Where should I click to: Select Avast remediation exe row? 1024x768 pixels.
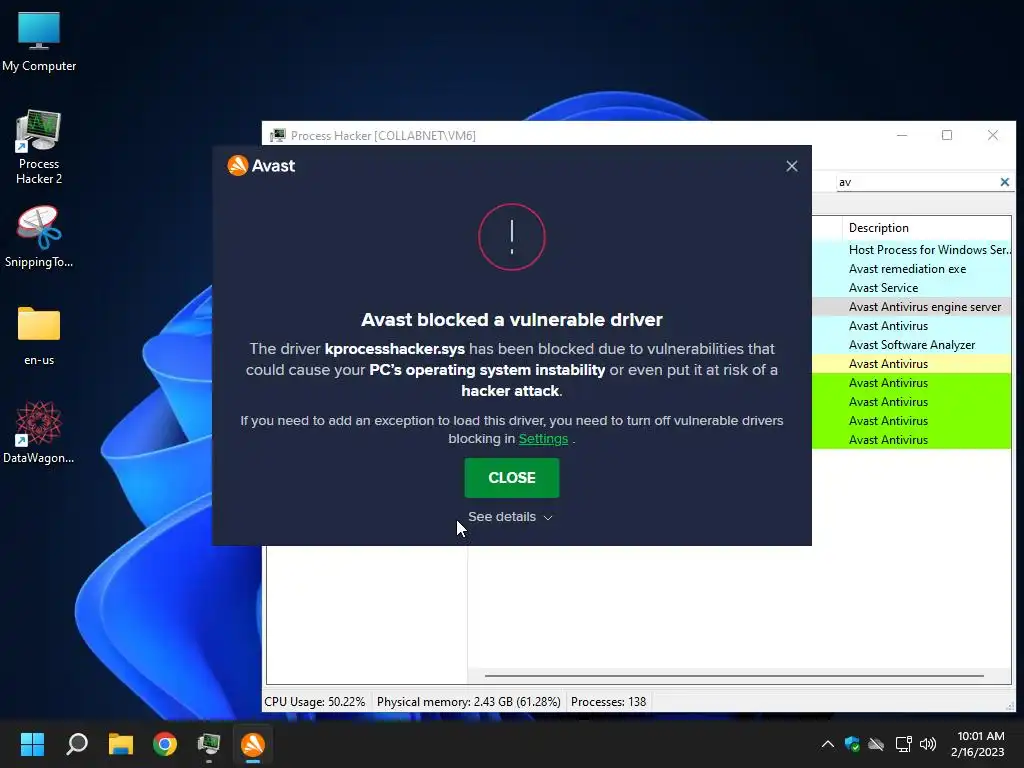(912, 268)
